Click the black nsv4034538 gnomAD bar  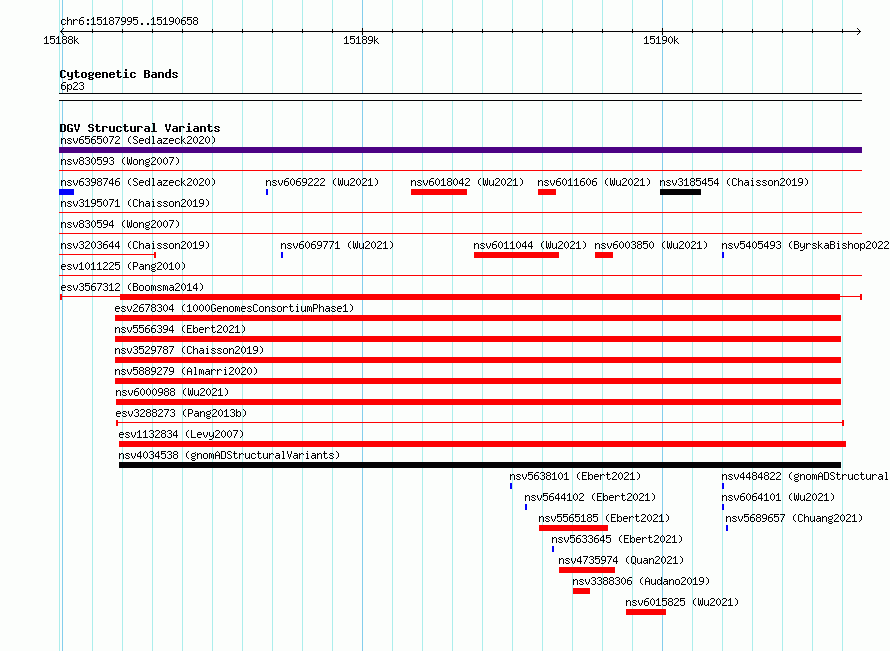pyautogui.click(x=480, y=465)
